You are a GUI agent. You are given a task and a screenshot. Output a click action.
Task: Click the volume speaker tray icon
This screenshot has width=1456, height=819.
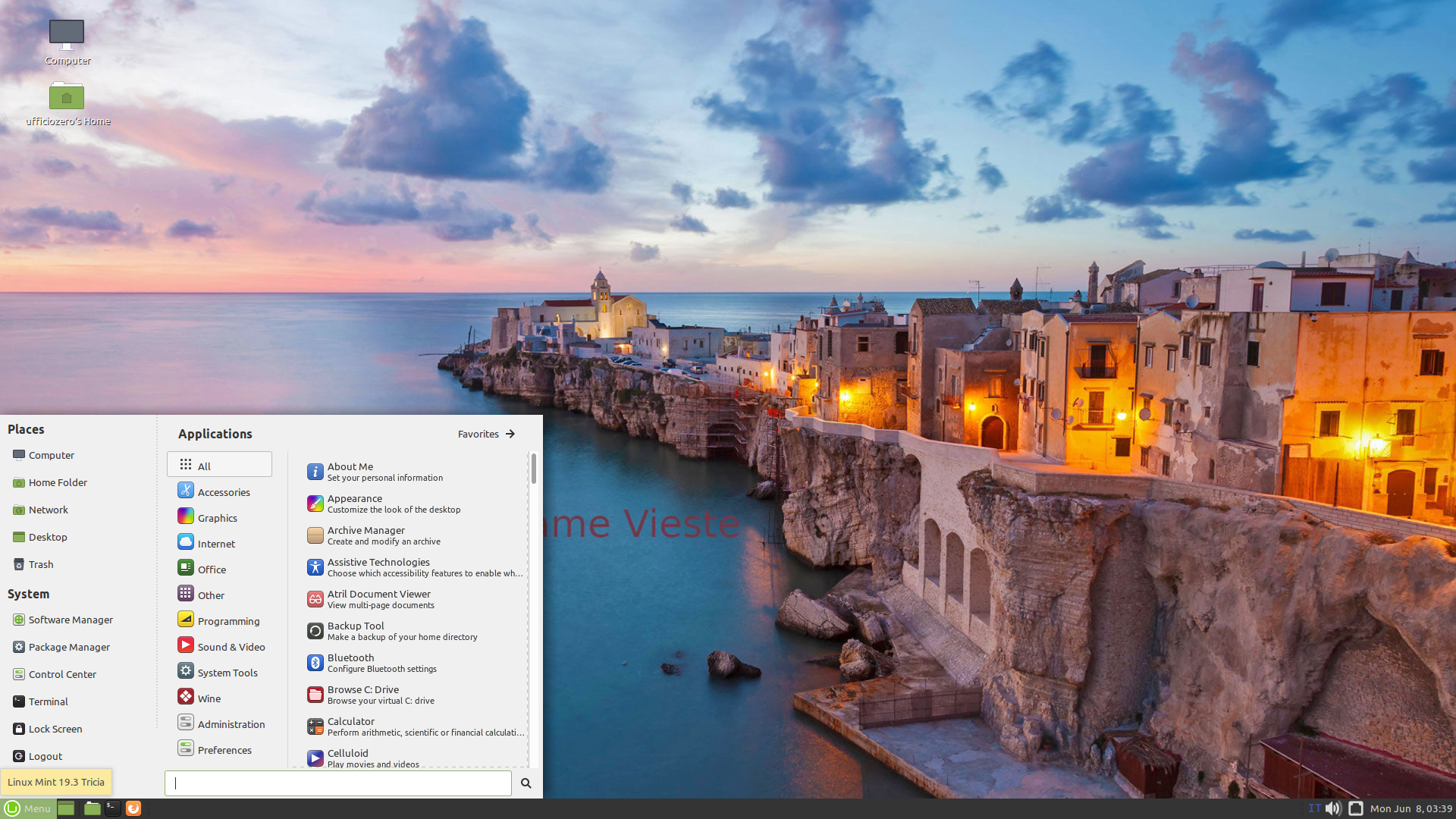click(1333, 808)
